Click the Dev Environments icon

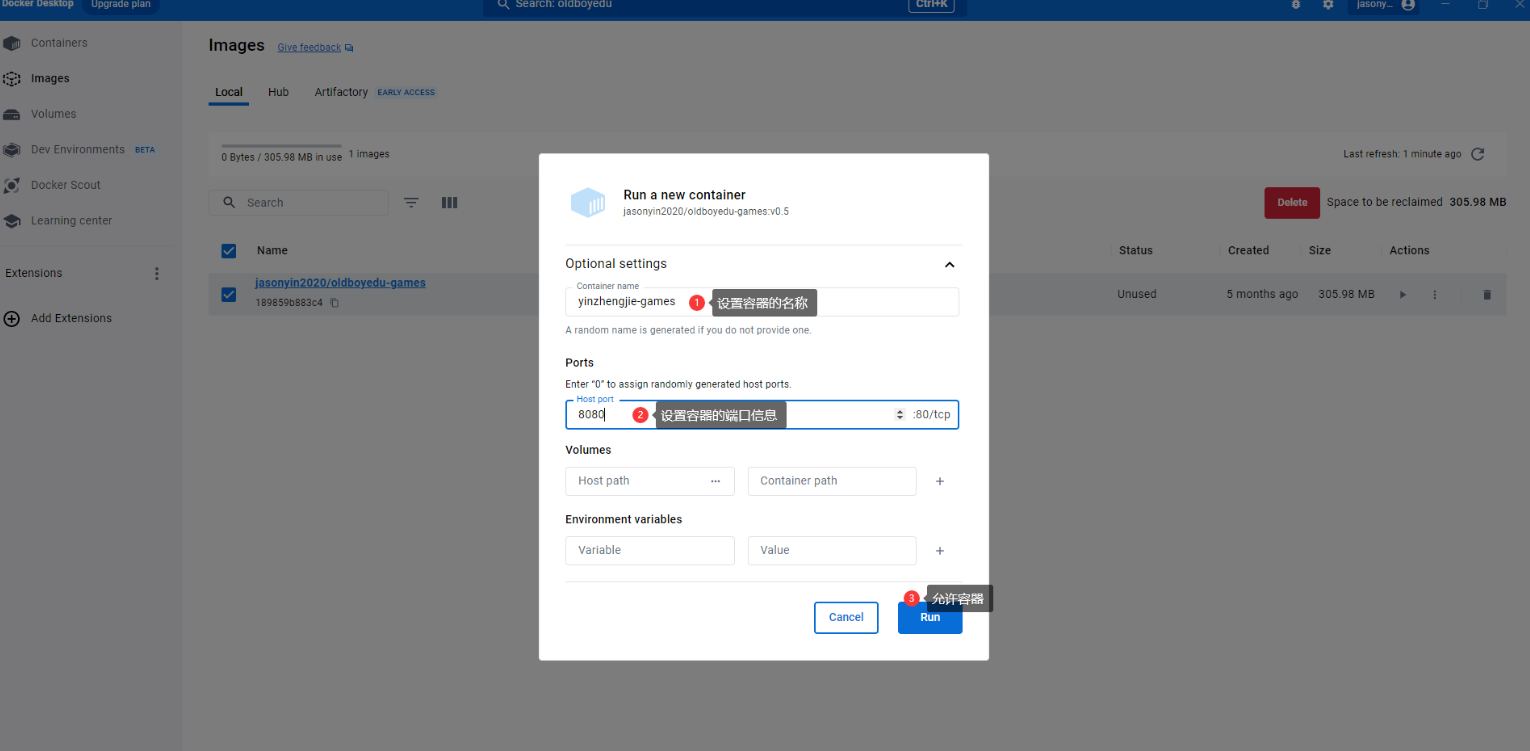(12, 150)
